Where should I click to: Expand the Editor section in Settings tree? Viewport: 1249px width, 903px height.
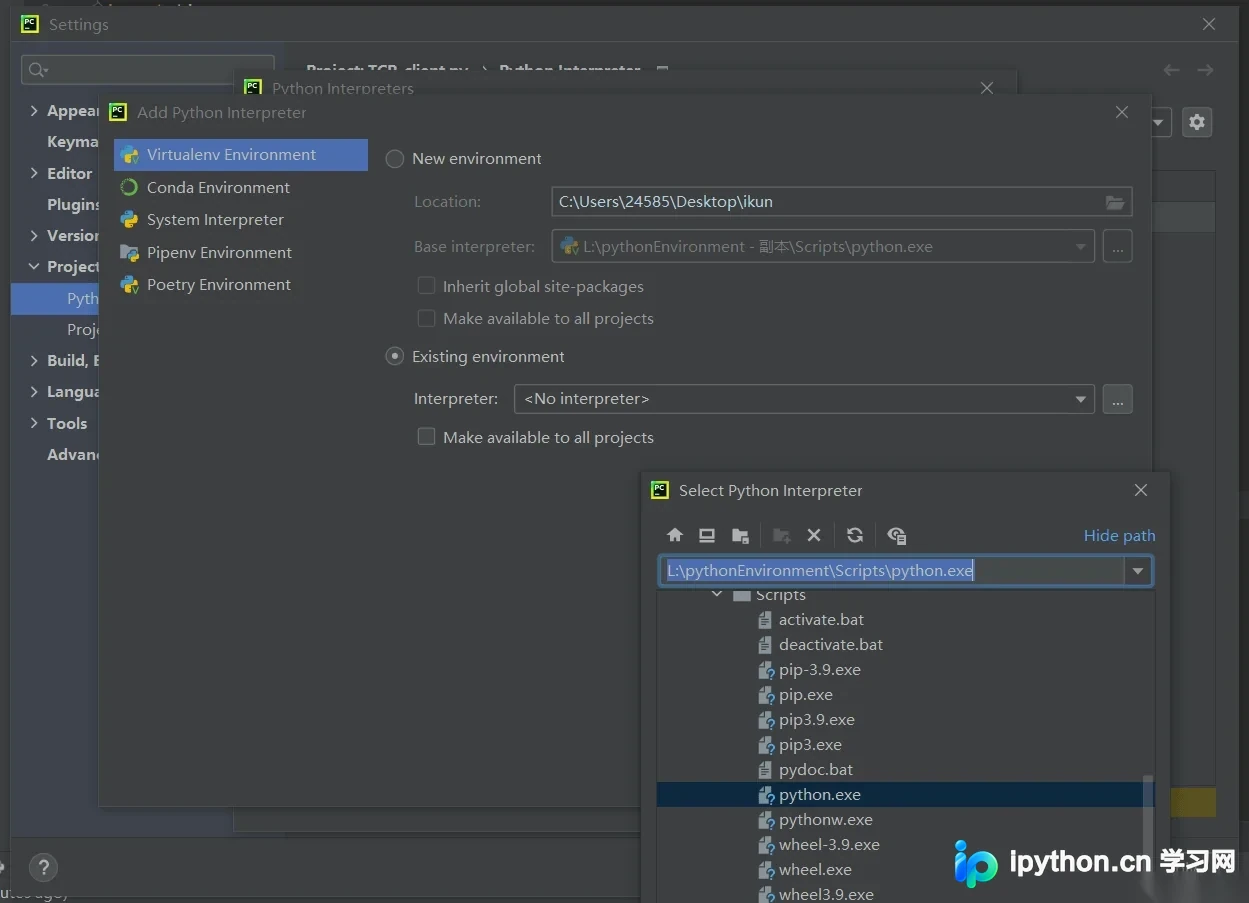pyautogui.click(x=35, y=173)
